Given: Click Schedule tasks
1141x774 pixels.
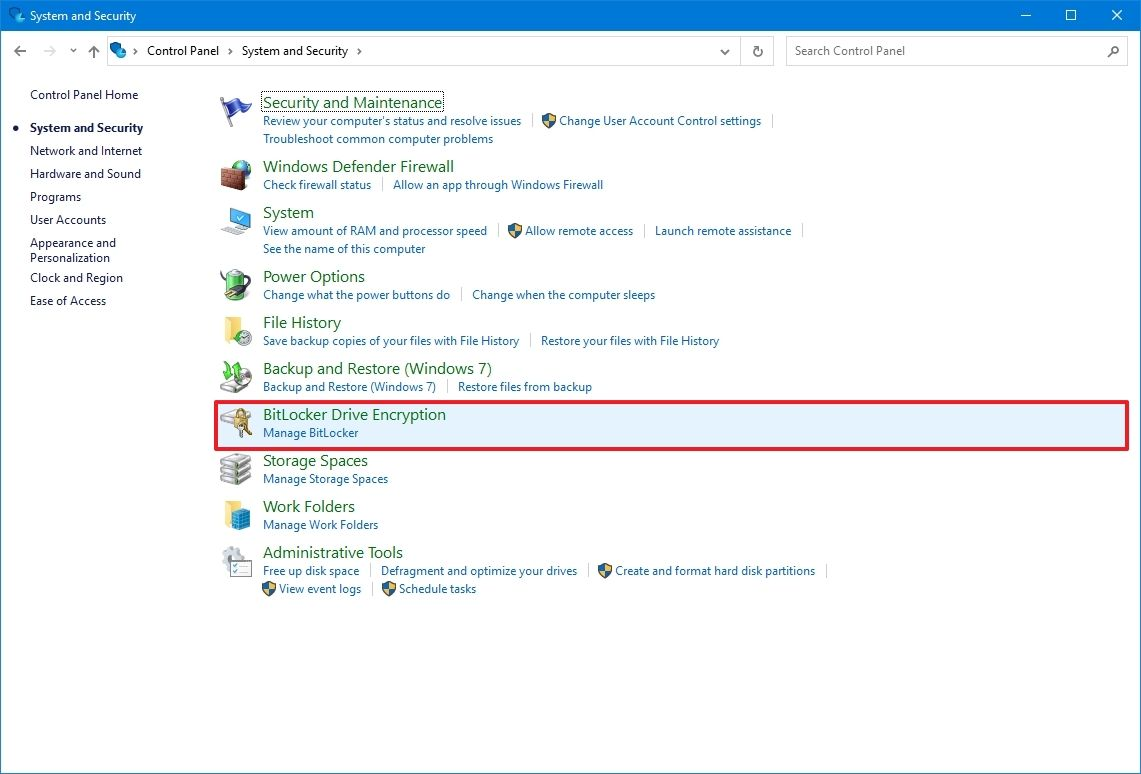Looking at the screenshot, I should [437, 589].
